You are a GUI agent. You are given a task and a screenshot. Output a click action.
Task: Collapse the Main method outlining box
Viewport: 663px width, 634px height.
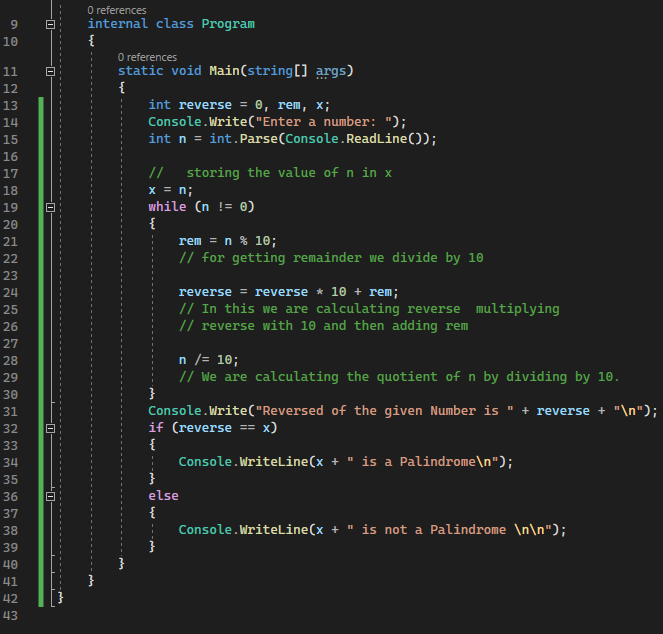point(50,71)
